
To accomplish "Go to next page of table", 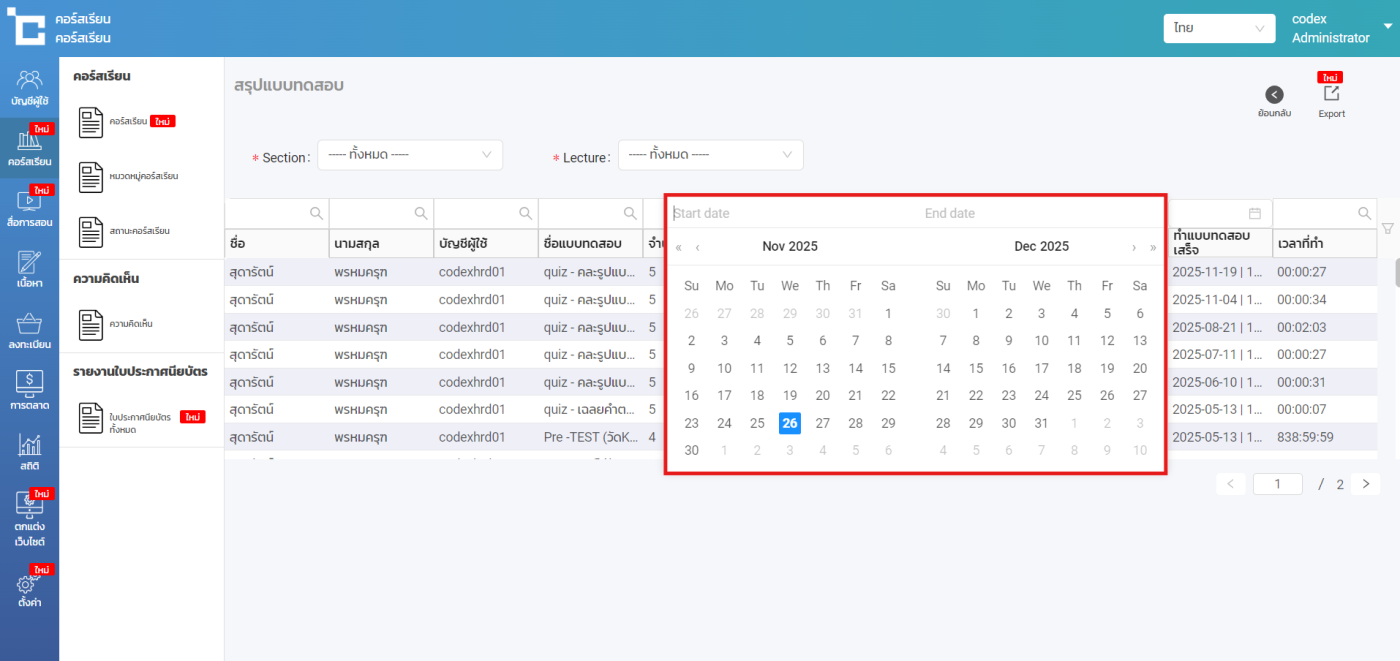I will (x=1365, y=484).
